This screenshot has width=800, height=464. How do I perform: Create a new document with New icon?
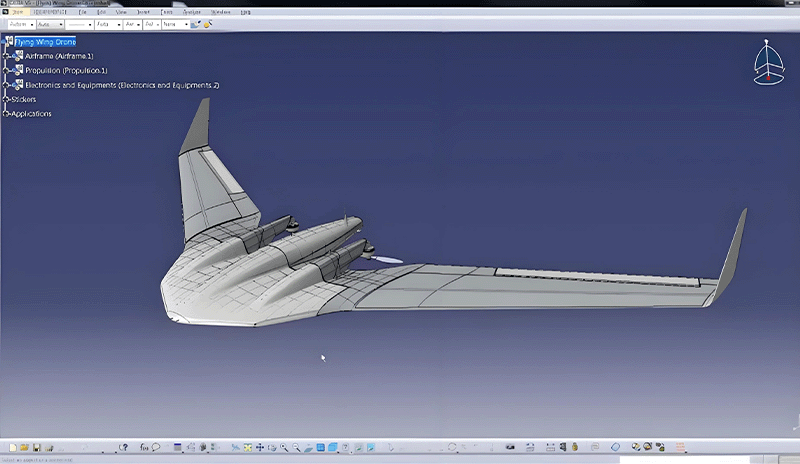click(x=13, y=448)
